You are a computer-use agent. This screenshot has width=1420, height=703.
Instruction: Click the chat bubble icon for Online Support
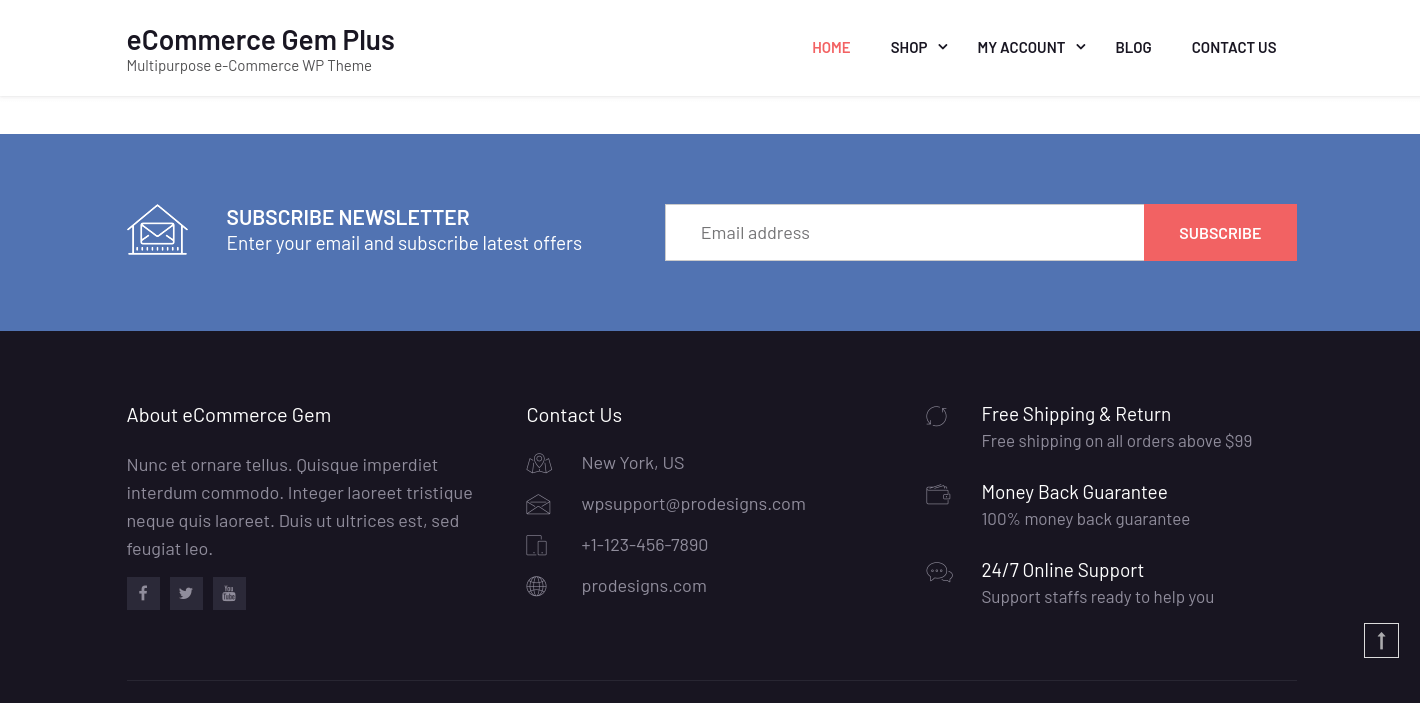point(939,572)
